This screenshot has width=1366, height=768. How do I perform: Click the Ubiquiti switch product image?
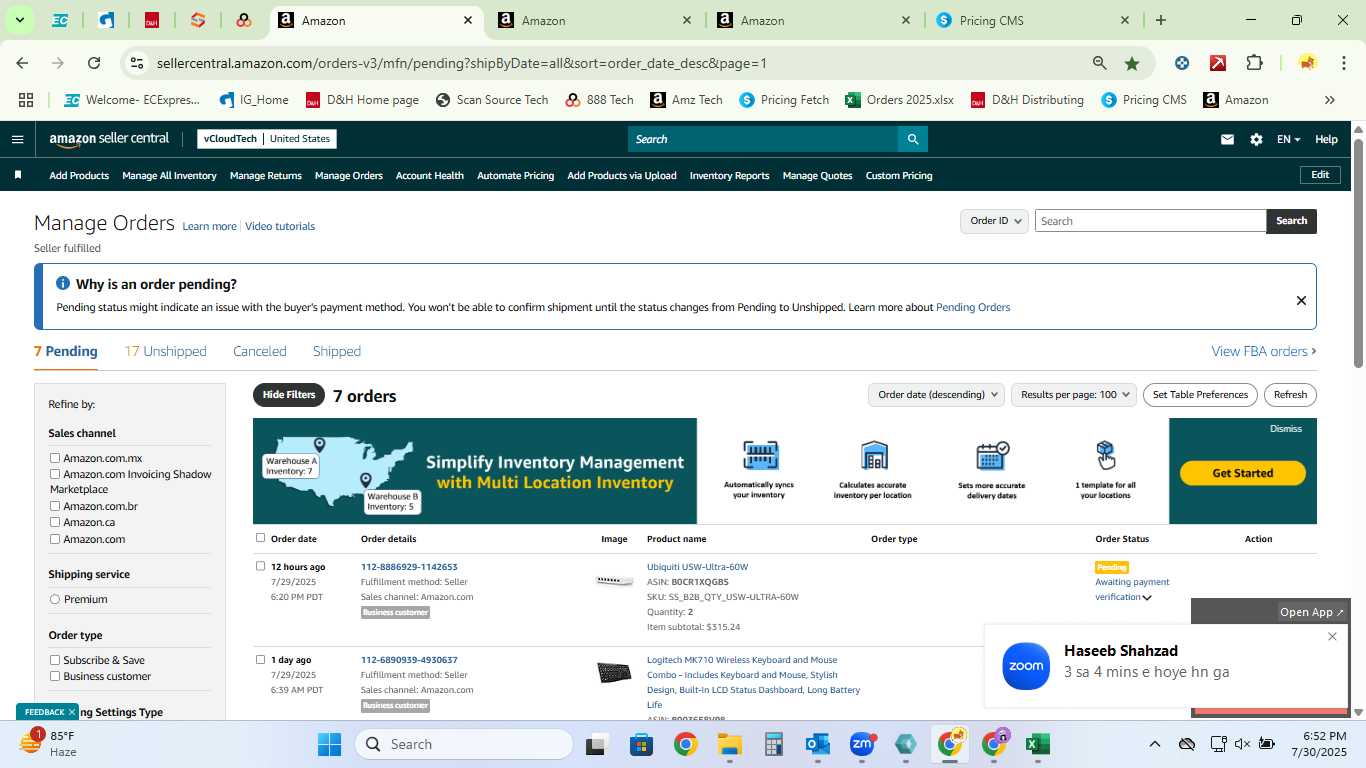(x=614, y=581)
